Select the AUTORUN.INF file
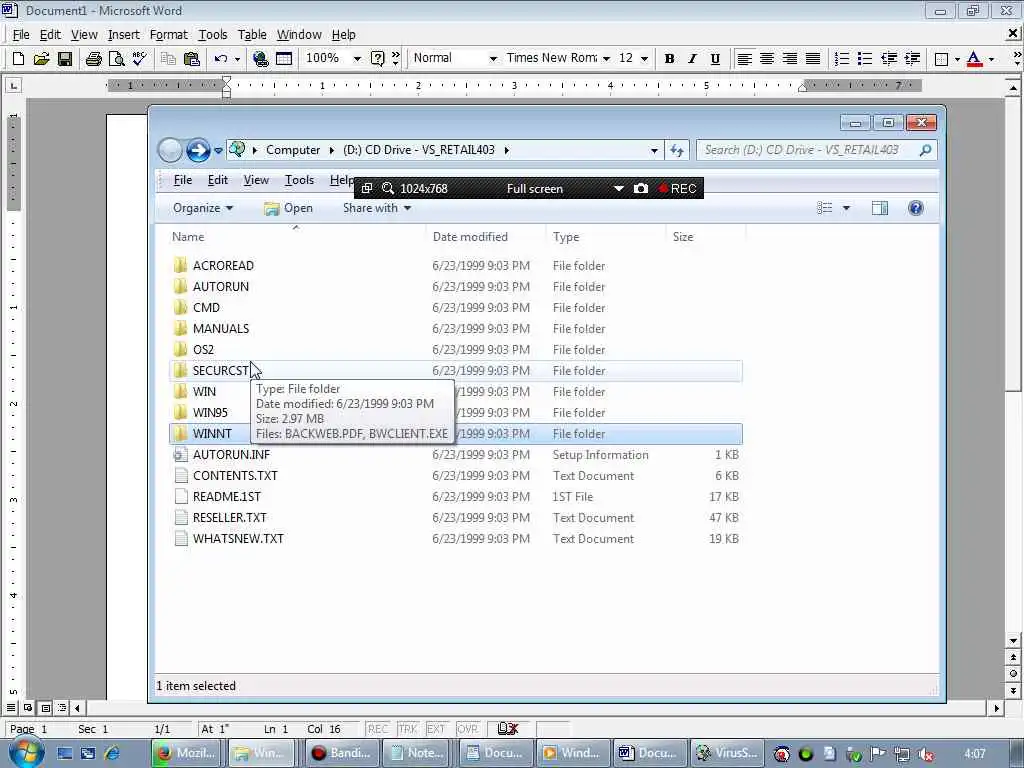 231,455
